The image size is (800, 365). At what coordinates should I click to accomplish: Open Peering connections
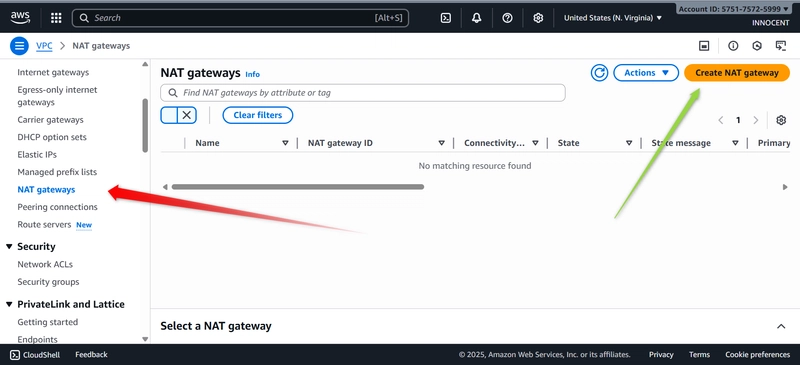tap(58, 207)
